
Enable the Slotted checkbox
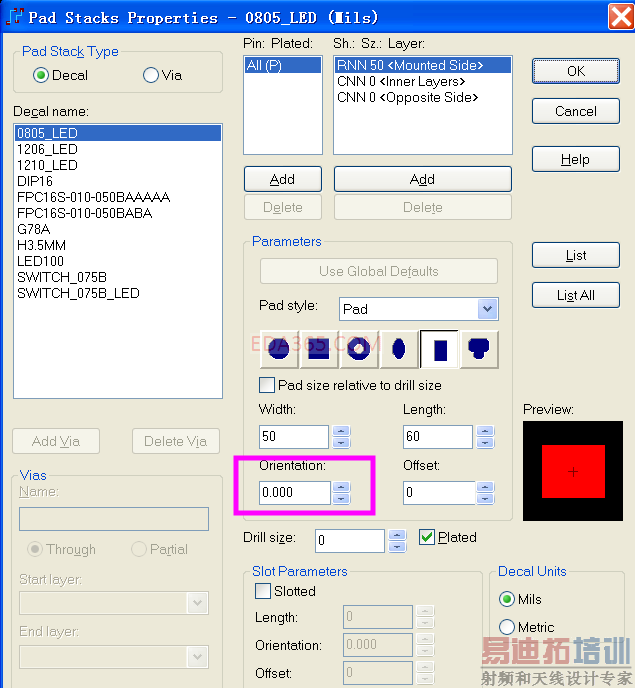(x=263, y=591)
